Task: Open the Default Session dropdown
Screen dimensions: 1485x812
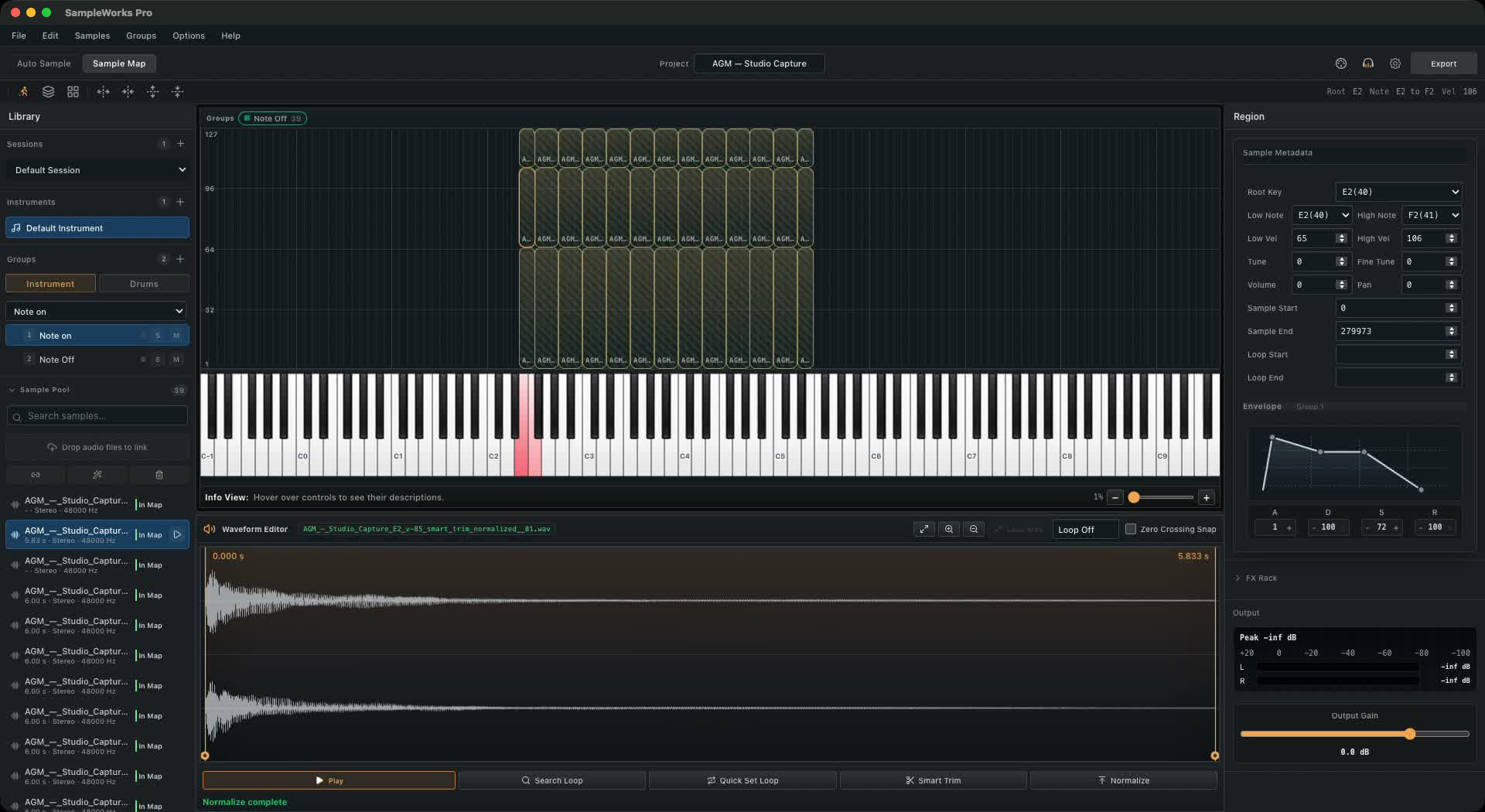Action: point(97,170)
